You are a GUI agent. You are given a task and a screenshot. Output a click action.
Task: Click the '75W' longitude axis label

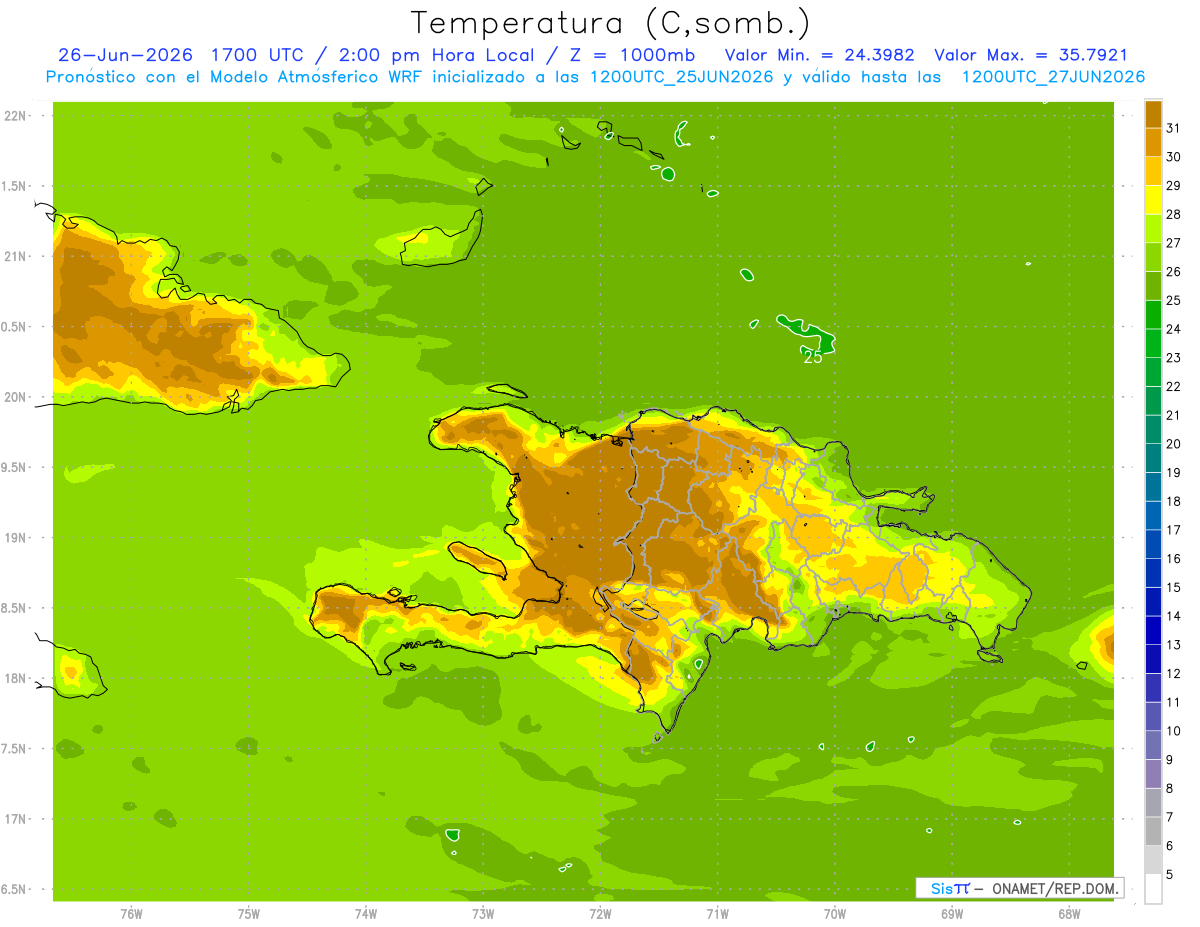coord(249,913)
